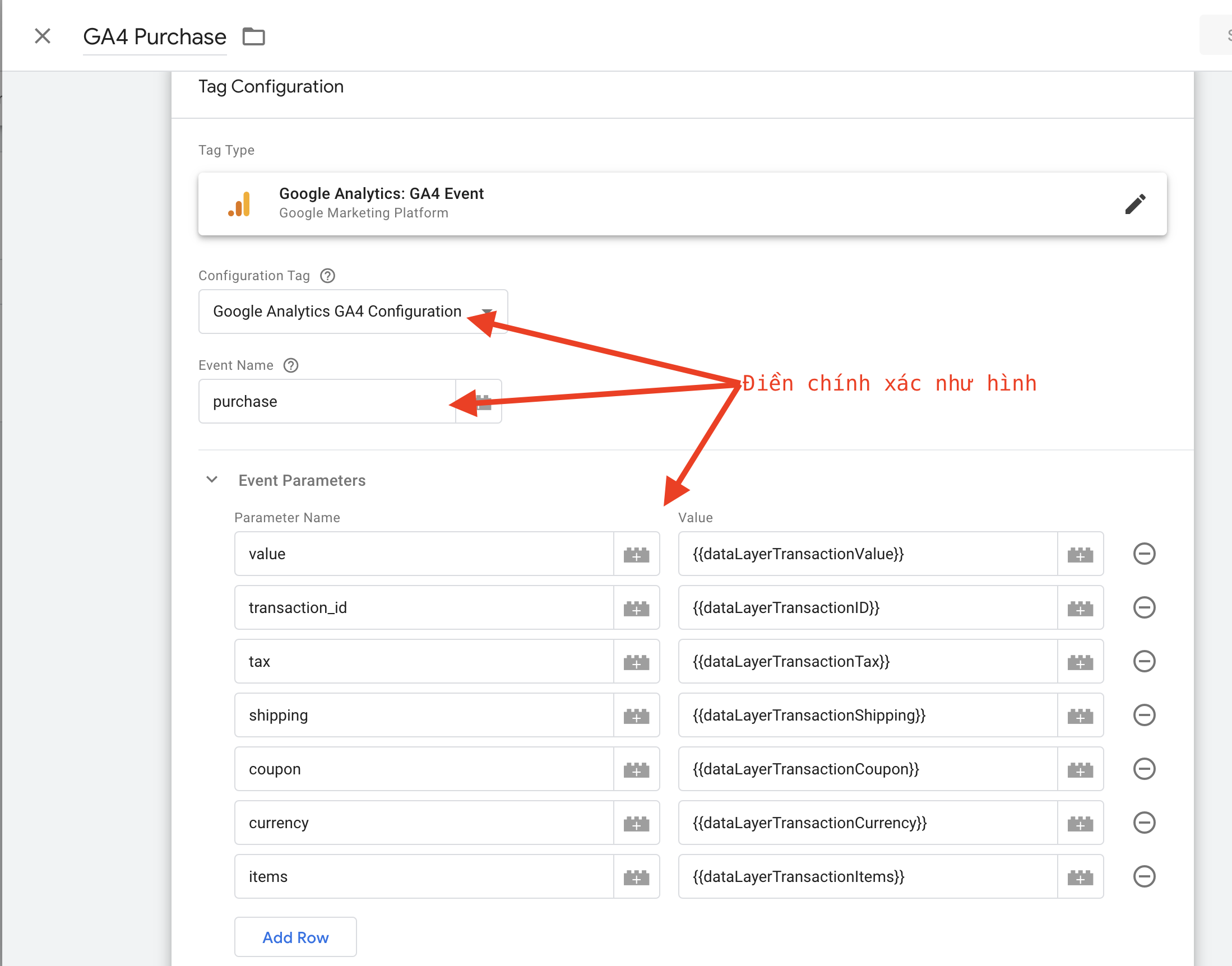
Task: Collapse the Event Parameters section
Action: pyautogui.click(x=211, y=480)
